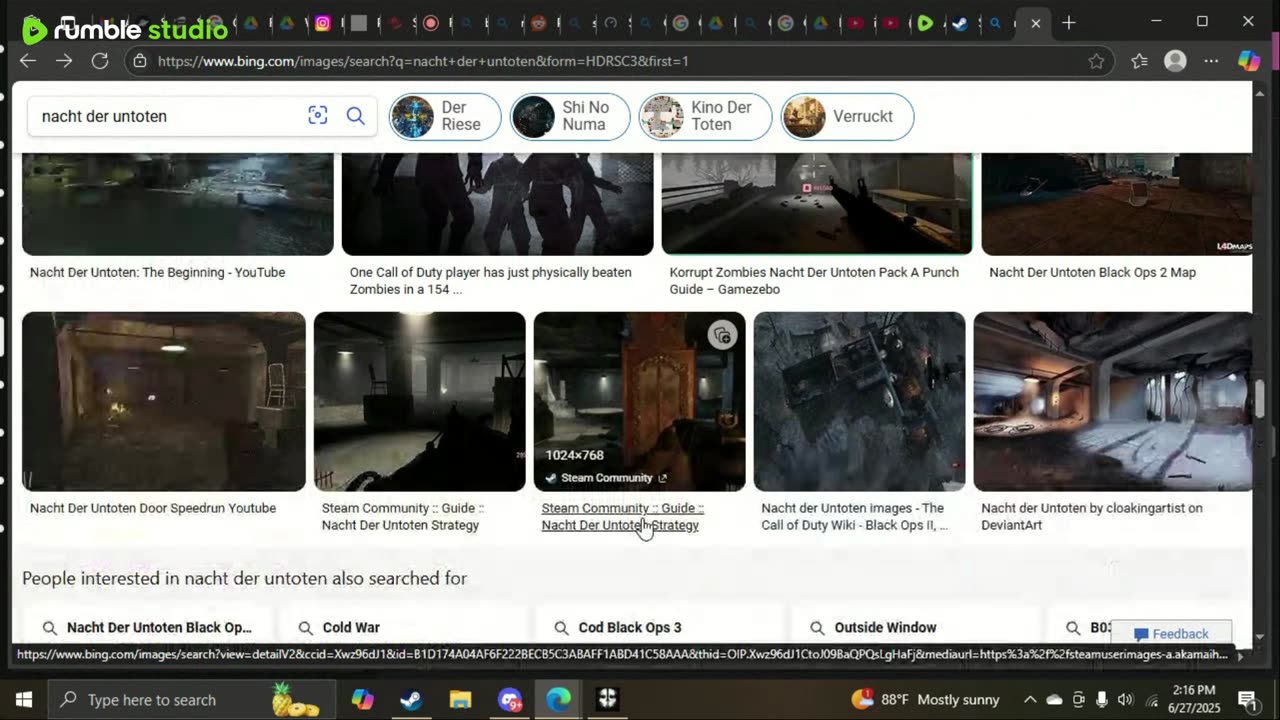Open the weather widget showing 88°F
The height and width of the screenshot is (720, 1280).
(925, 700)
